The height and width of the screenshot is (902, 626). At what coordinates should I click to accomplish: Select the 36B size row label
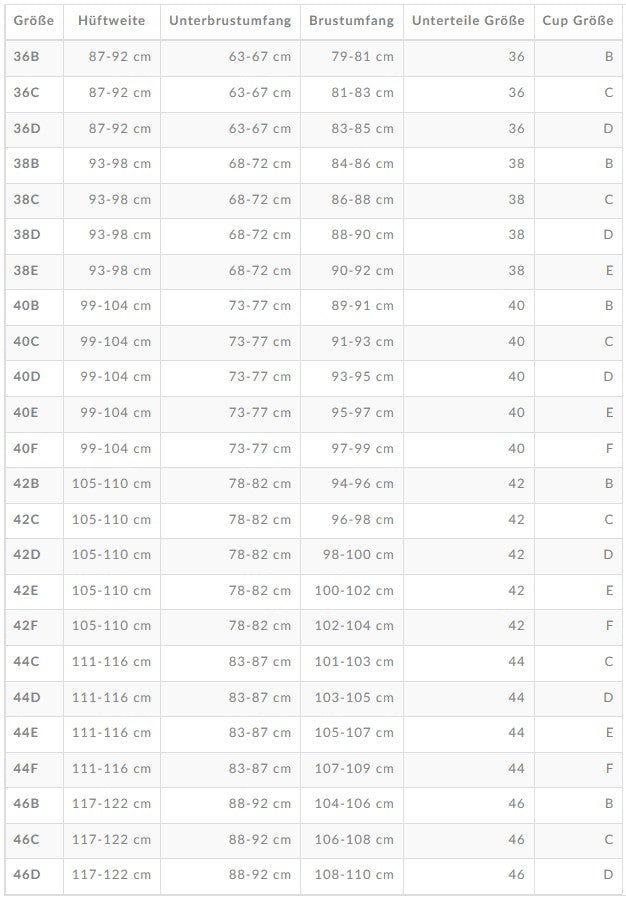27,57
